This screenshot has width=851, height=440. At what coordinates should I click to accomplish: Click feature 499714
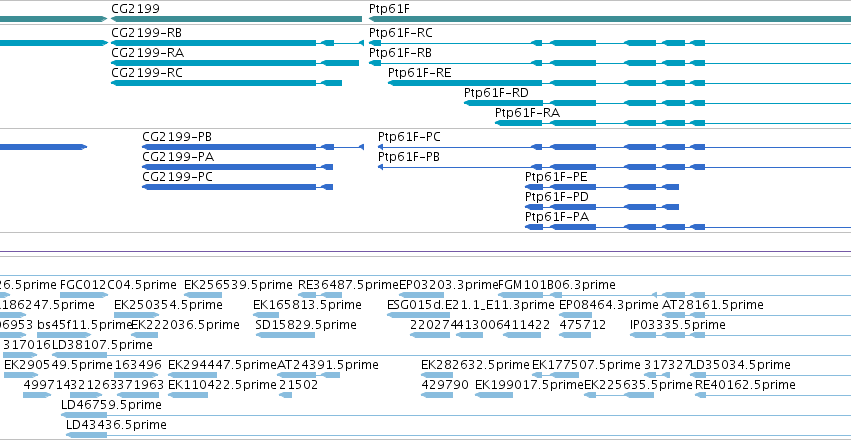coord(37,396)
